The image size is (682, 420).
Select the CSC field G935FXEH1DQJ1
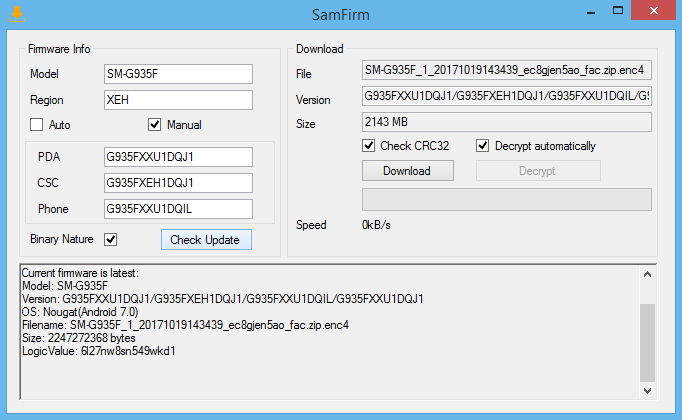[178, 183]
